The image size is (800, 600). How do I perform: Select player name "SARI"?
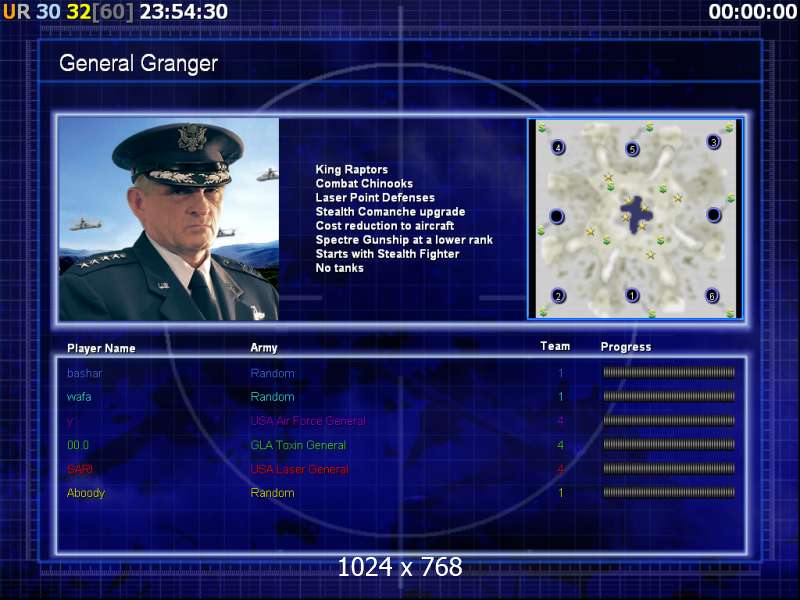coord(80,469)
